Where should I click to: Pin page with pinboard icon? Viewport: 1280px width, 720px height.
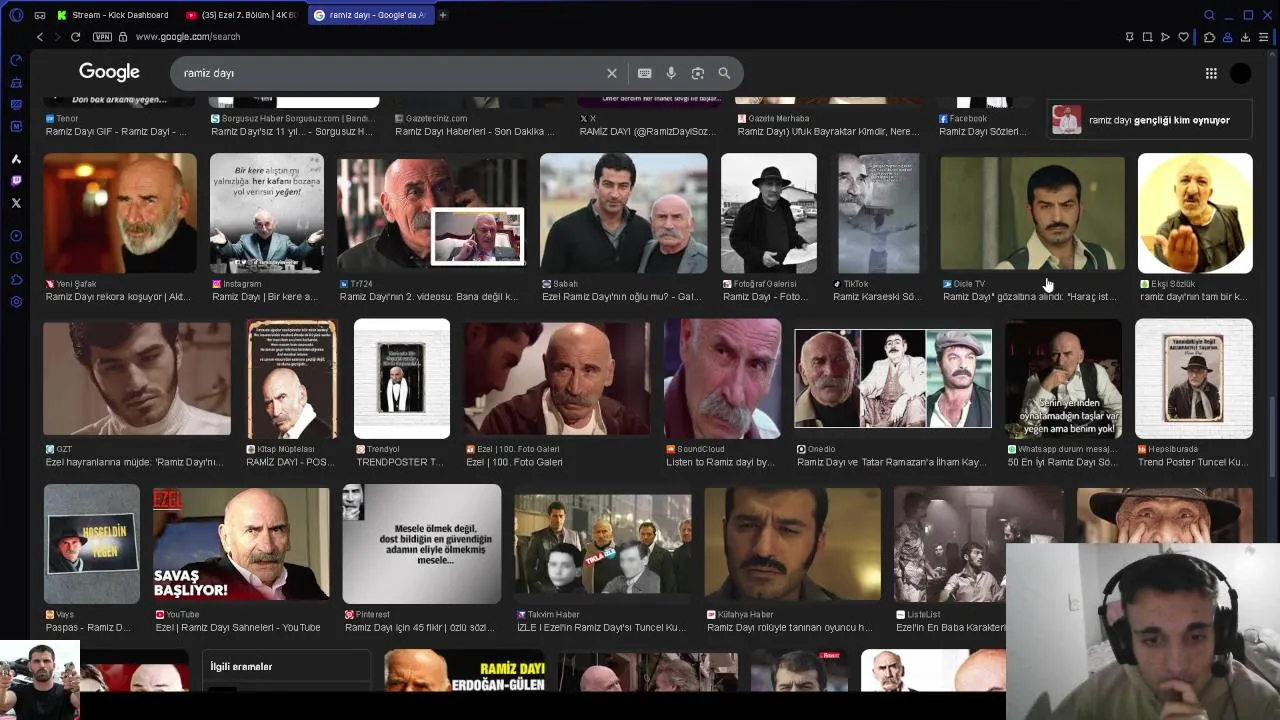click(x=1129, y=37)
